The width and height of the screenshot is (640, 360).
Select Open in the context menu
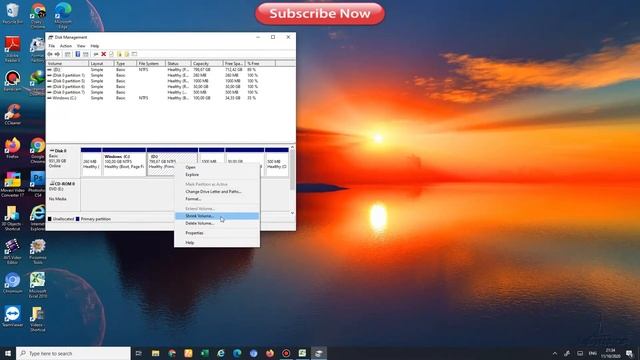pos(217,167)
